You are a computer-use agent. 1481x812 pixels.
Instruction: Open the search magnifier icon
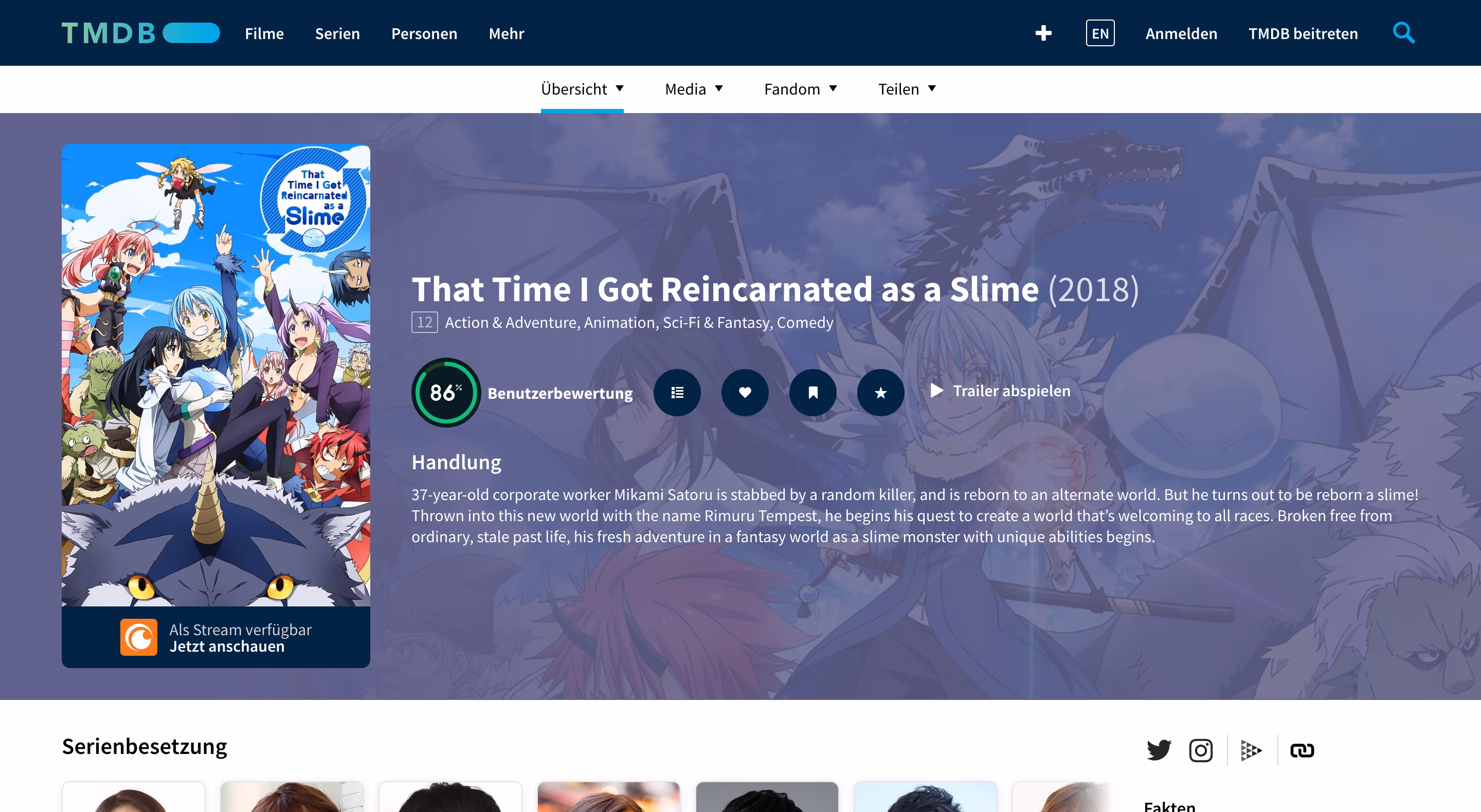click(1403, 33)
